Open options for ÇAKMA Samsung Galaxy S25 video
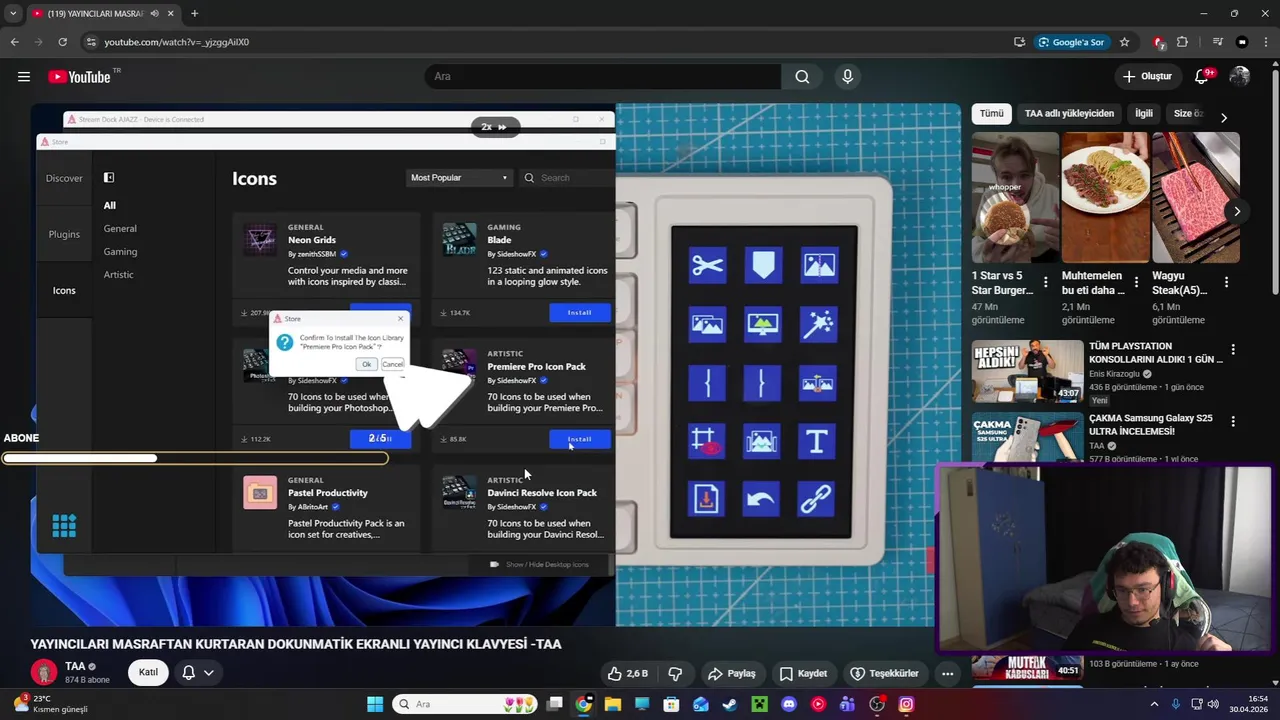 point(1233,421)
